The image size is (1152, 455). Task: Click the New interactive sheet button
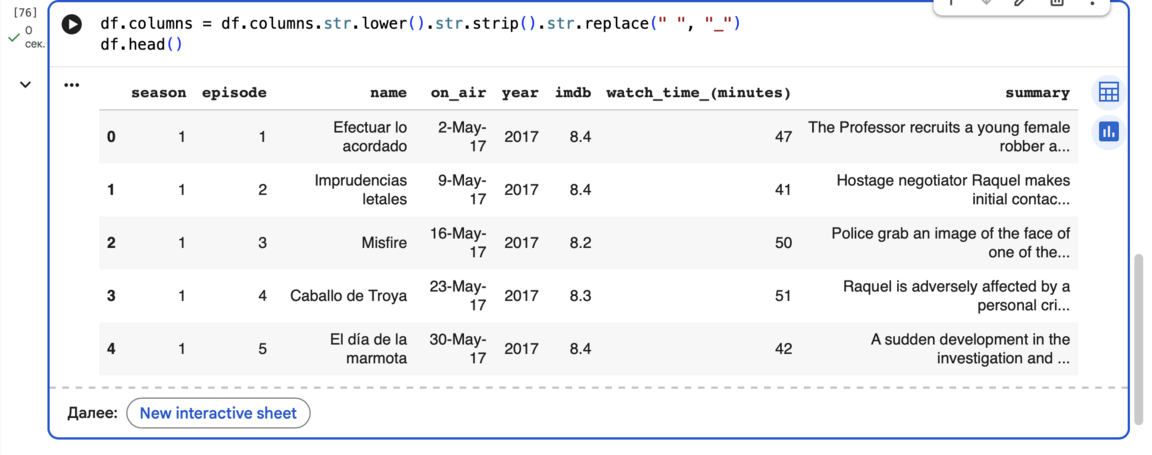[218, 413]
